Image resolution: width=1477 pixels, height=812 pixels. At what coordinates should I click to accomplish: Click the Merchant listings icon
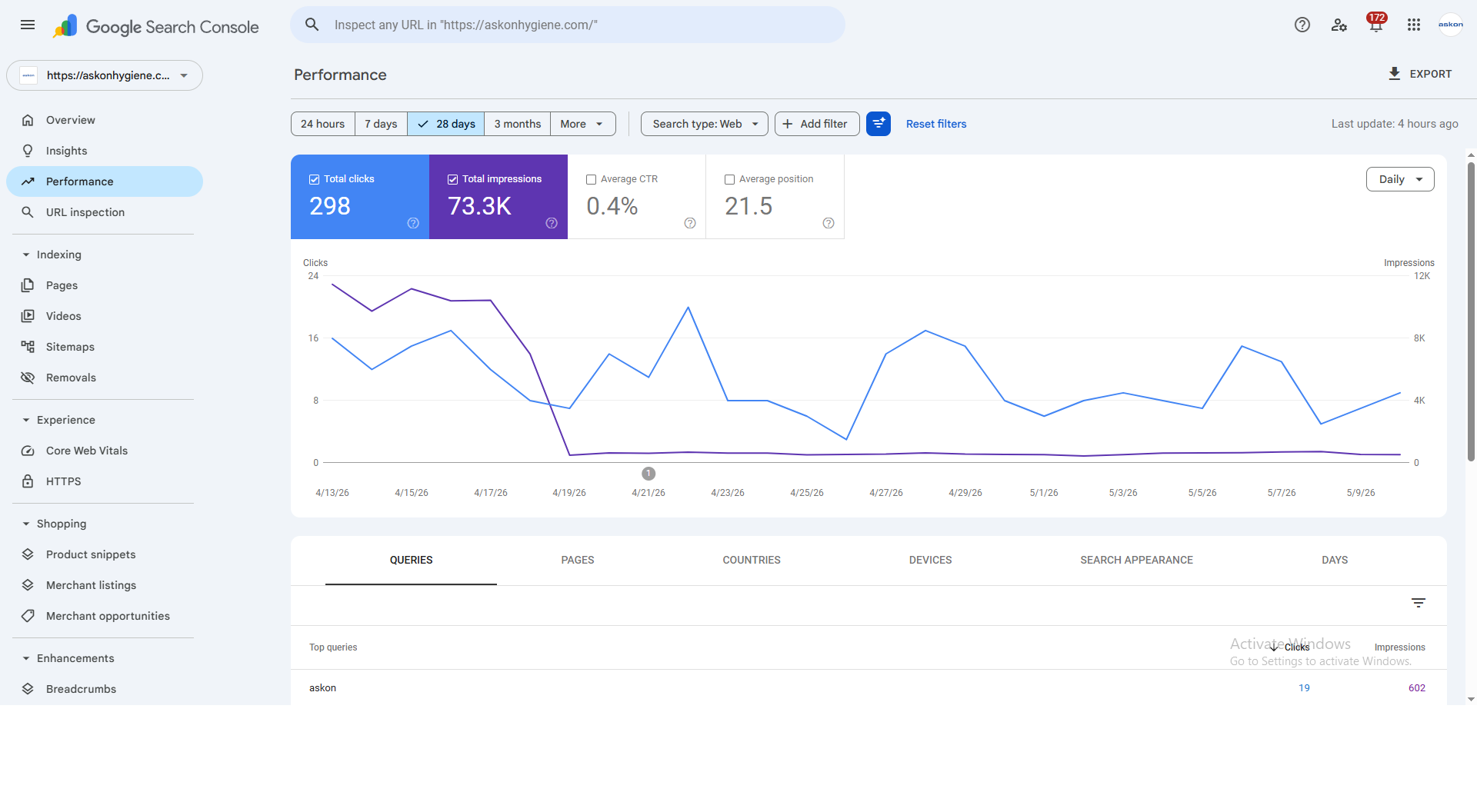28,585
